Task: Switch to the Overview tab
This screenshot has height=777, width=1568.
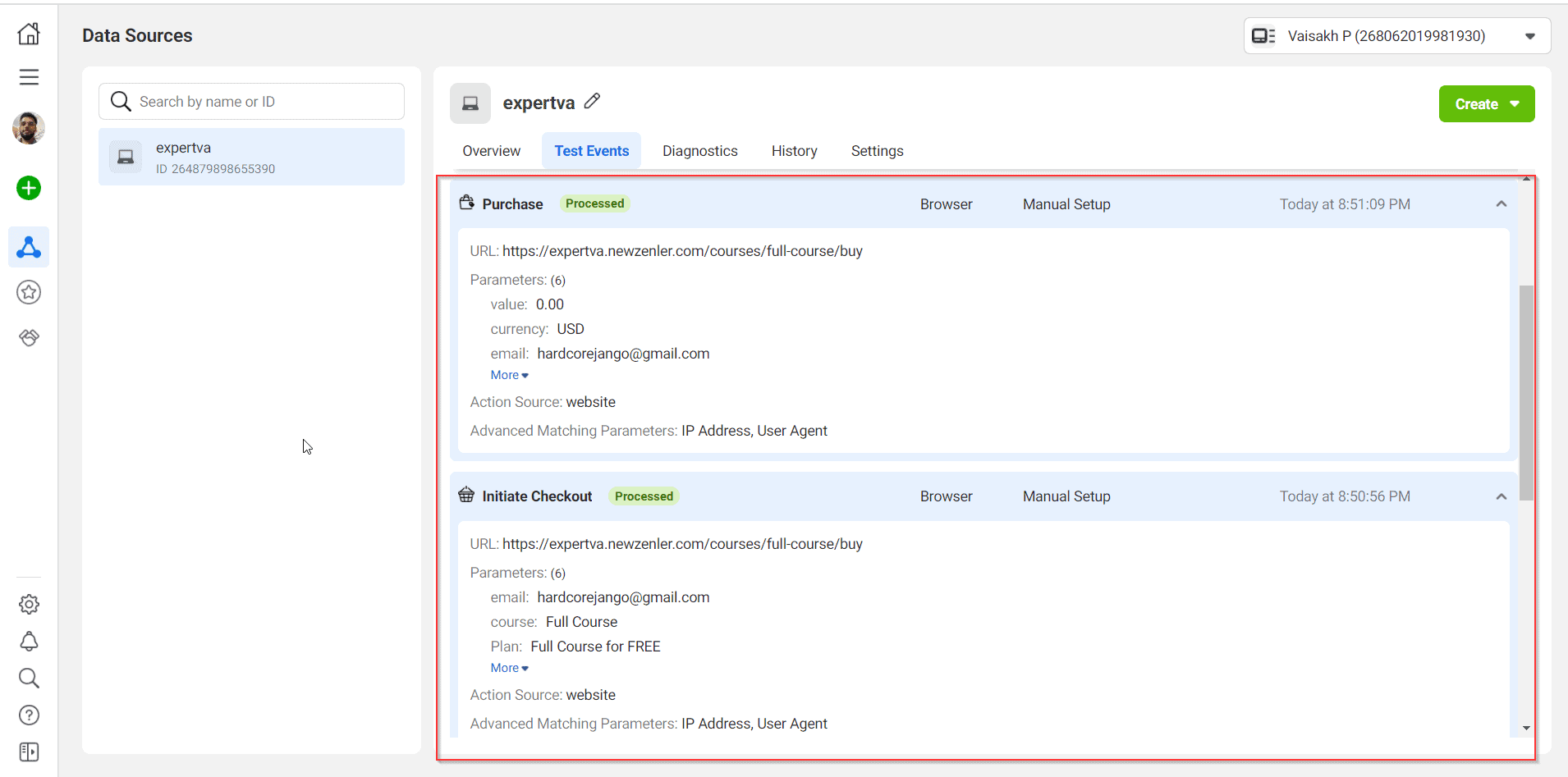Action: tap(491, 151)
